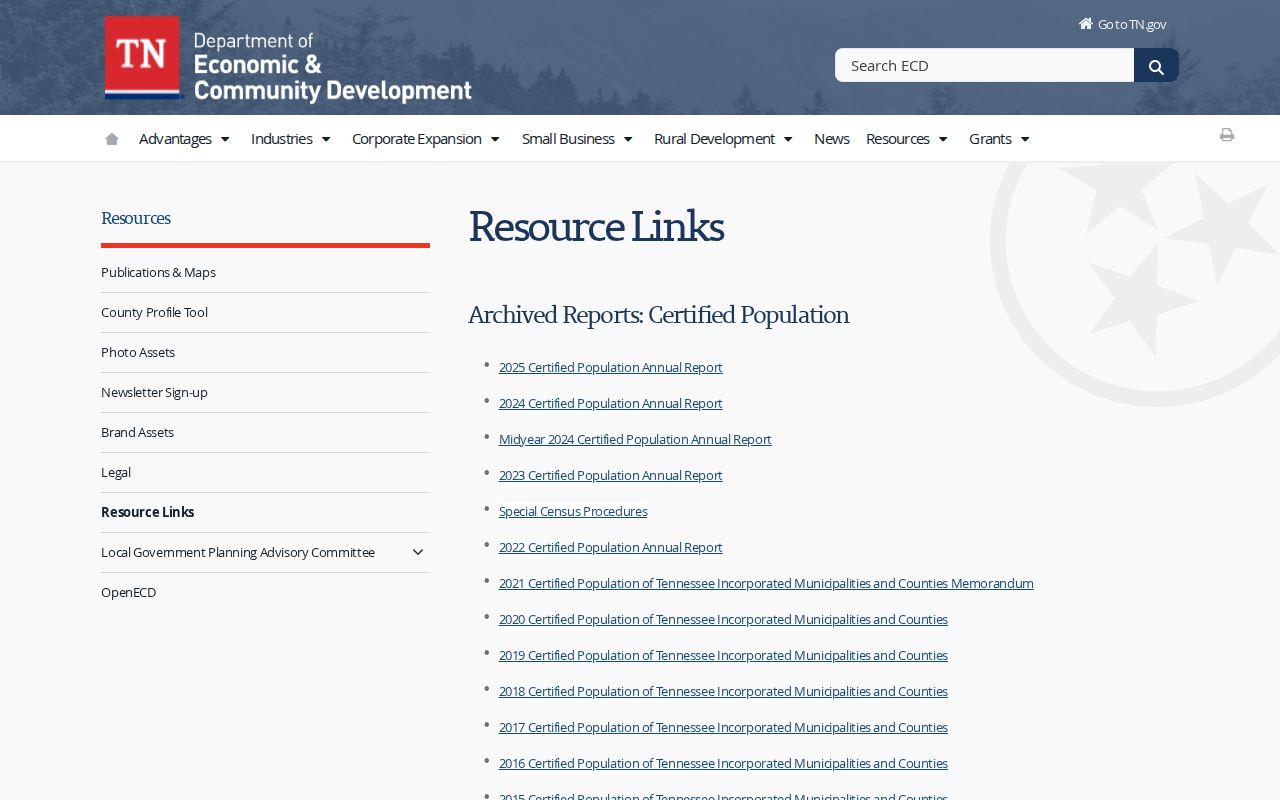This screenshot has width=1280, height=800.
Task: Open 2019 Certified Population Municipalities and Counties
Action: [x=723, y=655]
